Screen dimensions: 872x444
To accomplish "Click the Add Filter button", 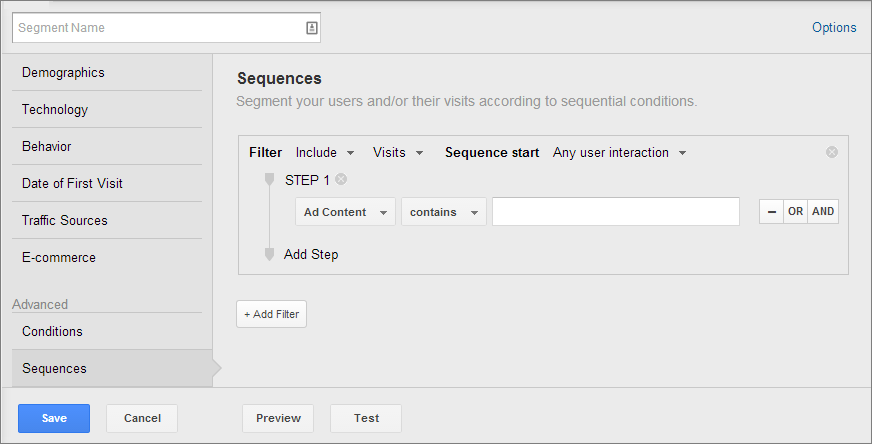I will pyautogui.click(x=271, y=314).
